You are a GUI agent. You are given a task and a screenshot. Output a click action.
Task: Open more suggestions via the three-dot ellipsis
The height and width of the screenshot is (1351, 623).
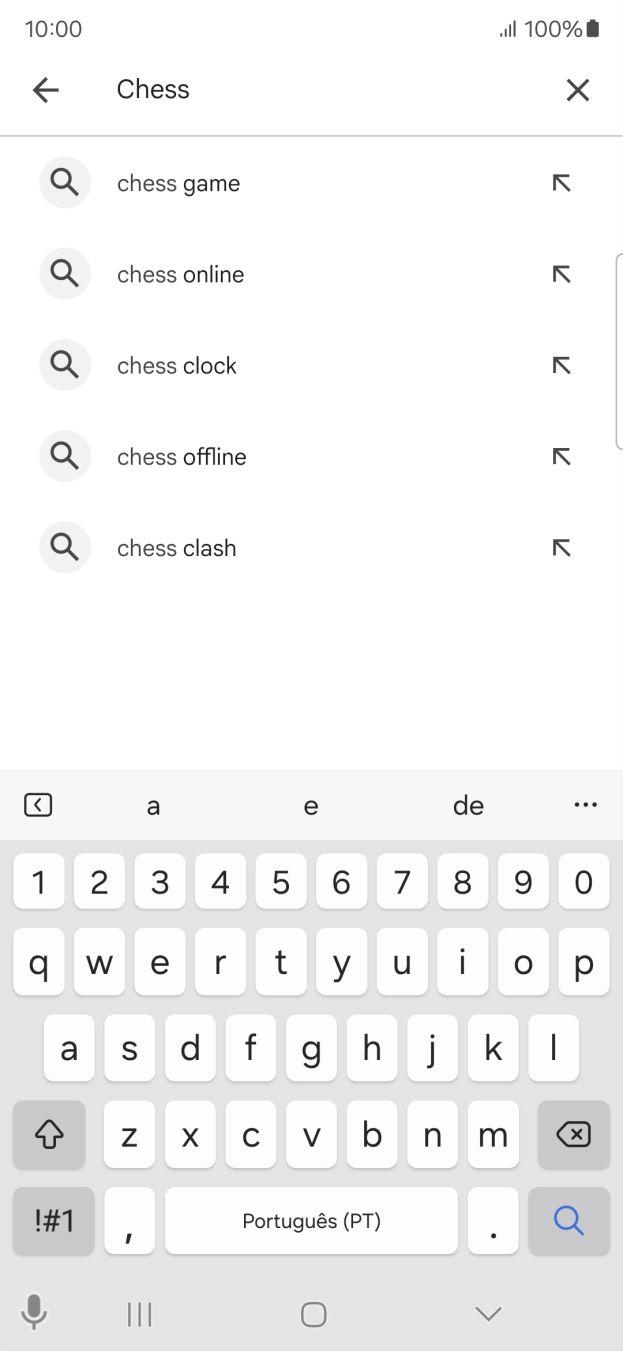(585, 804)
